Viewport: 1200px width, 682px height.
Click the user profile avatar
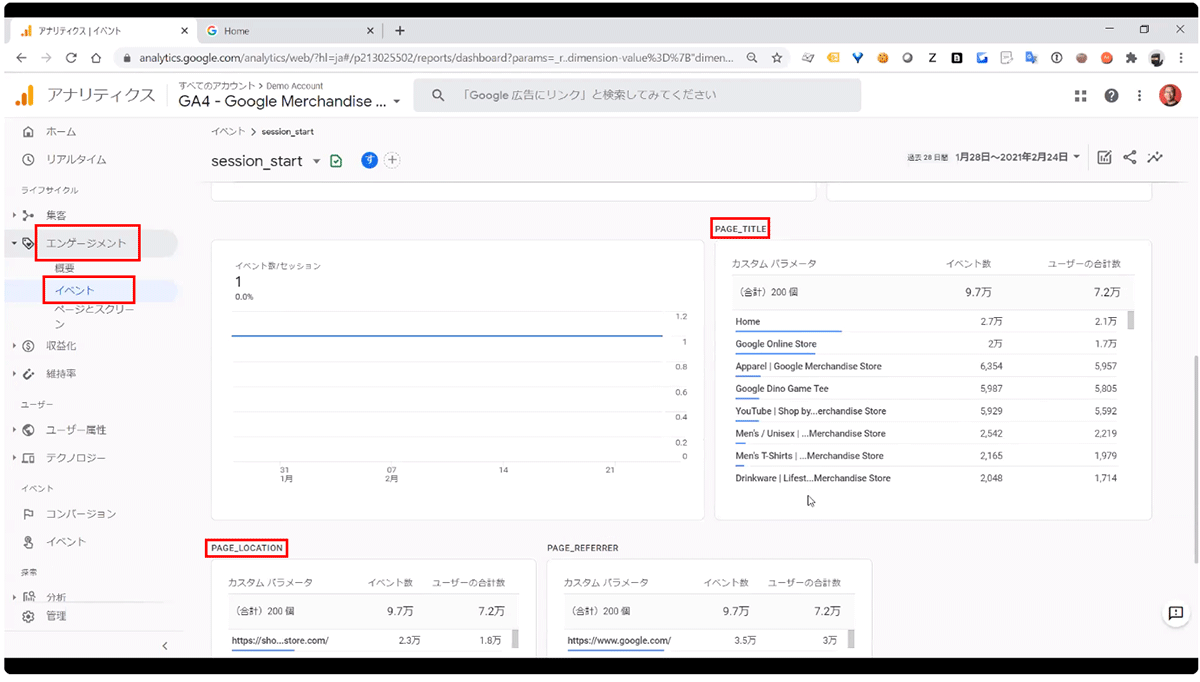point(1169,96)
